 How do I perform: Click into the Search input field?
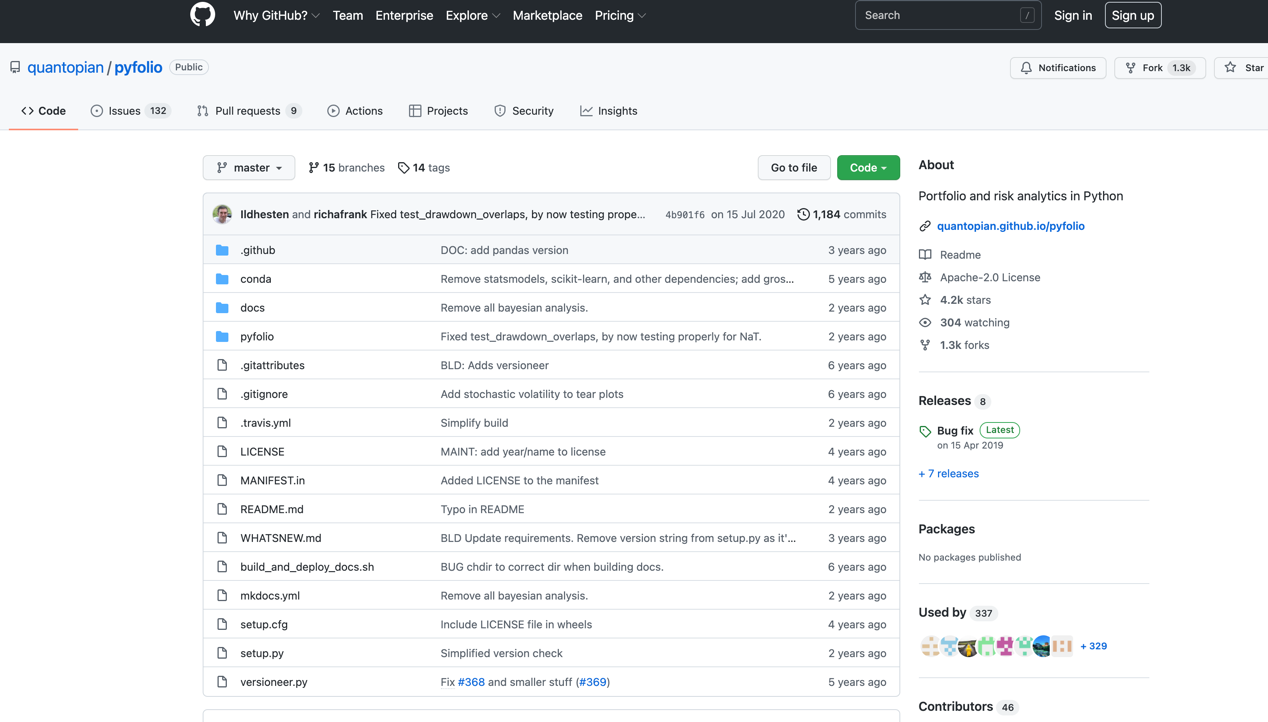937,16
